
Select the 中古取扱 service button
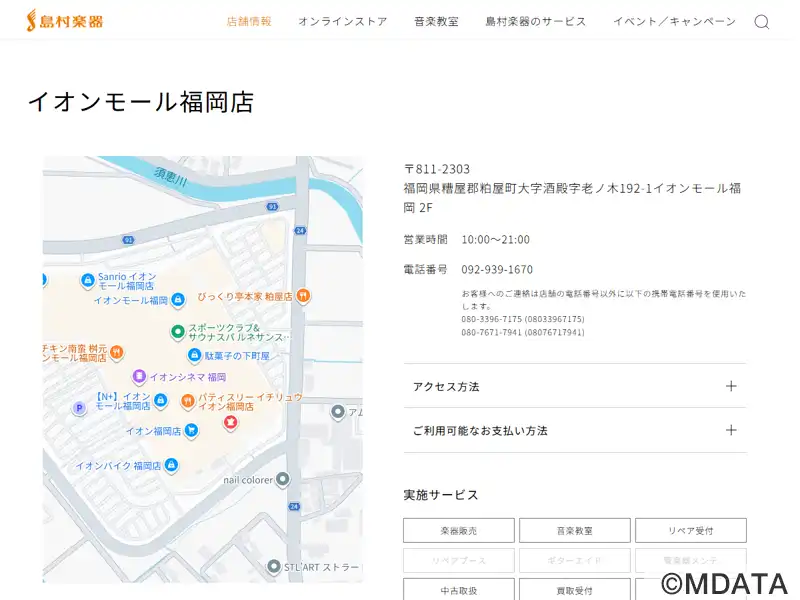click(x=459, y=589)
